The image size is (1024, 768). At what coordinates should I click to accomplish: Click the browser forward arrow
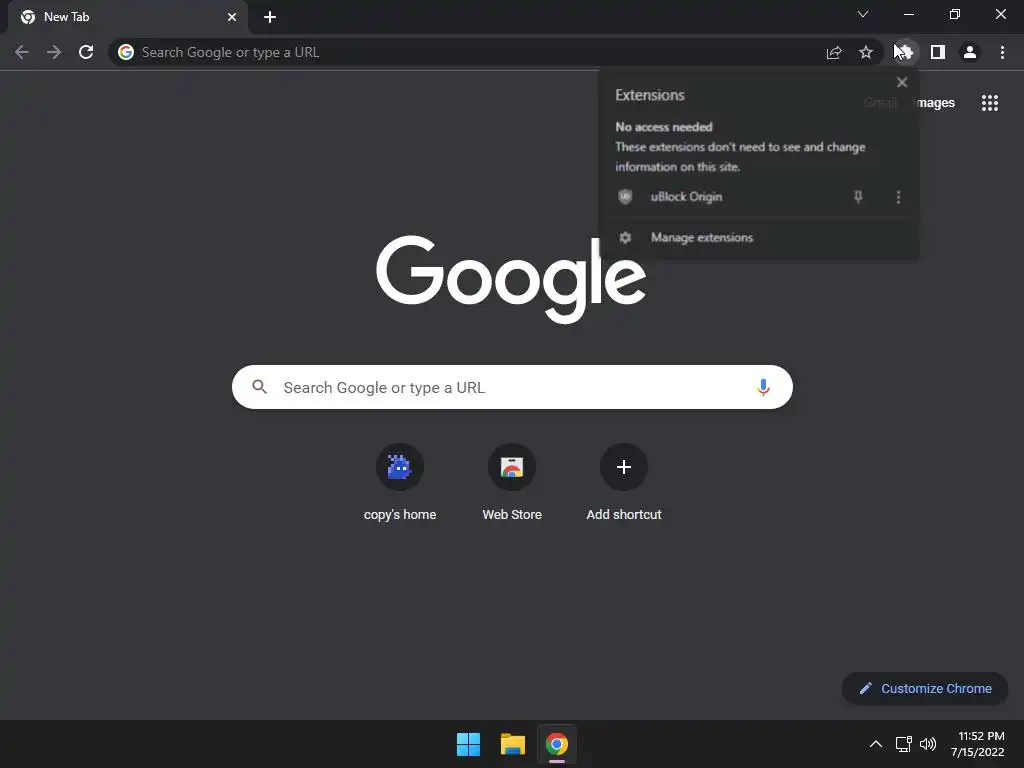(x=54, y=52)
